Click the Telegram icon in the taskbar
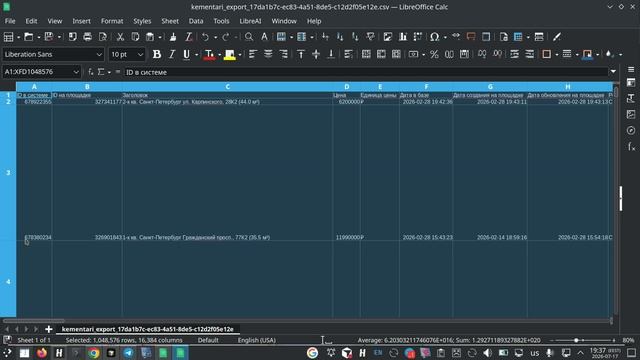 tap(129, 353)
